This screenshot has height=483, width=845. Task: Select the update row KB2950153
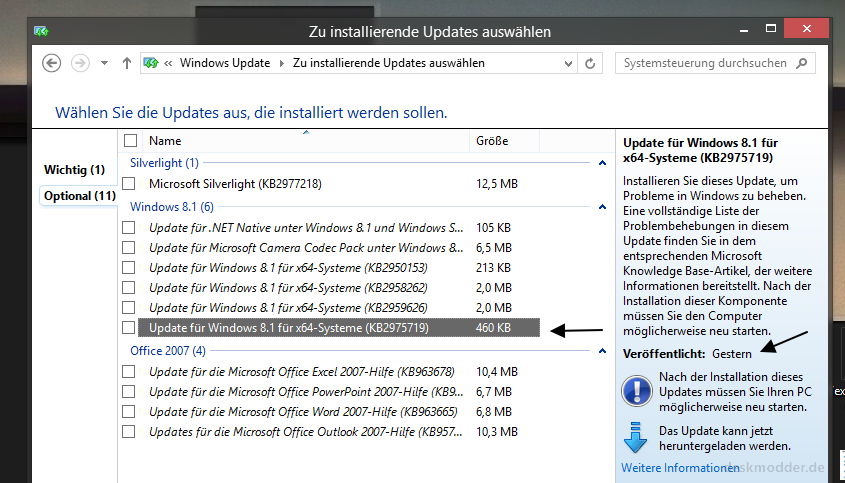coord(339,267)
